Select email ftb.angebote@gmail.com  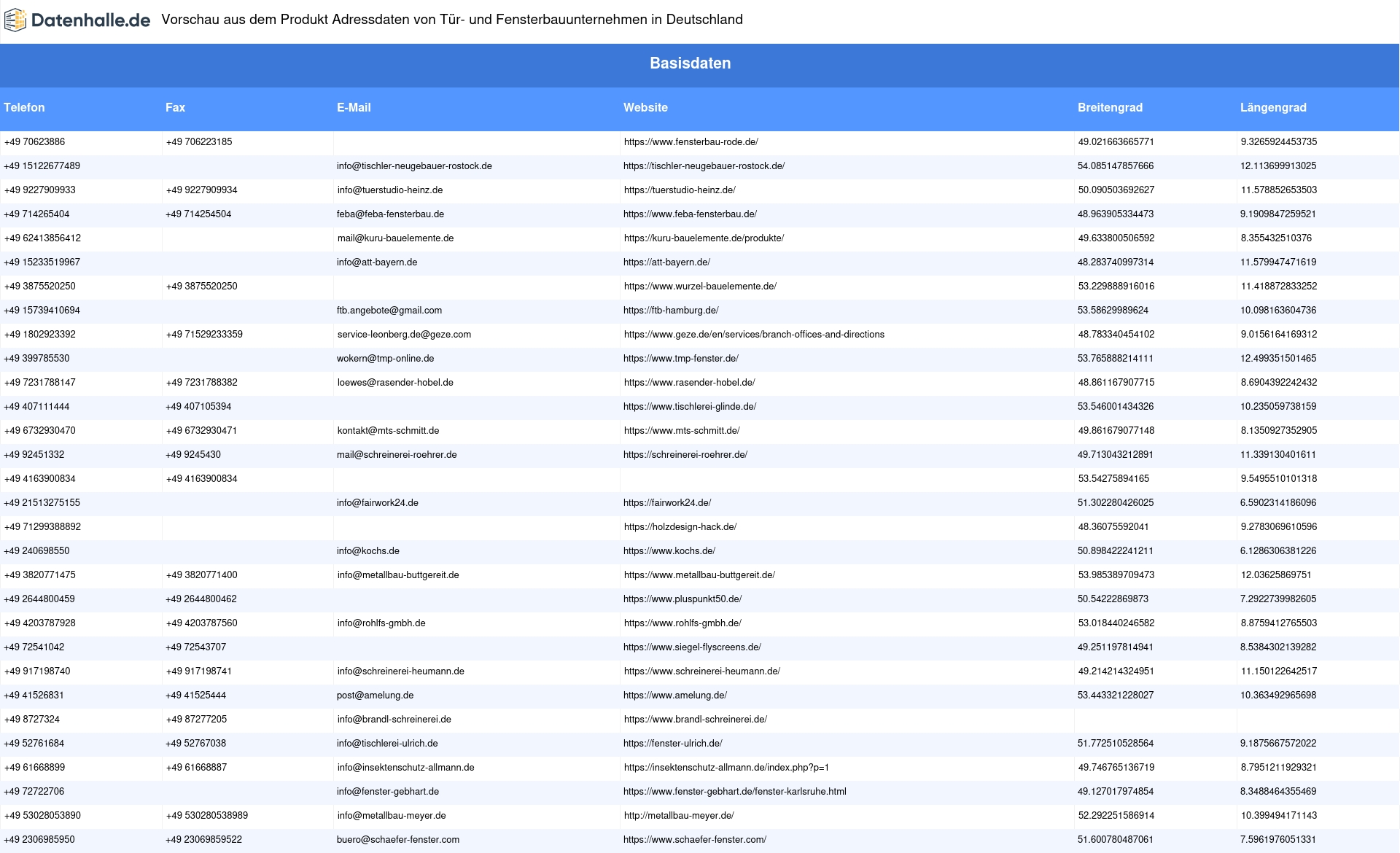389,311
